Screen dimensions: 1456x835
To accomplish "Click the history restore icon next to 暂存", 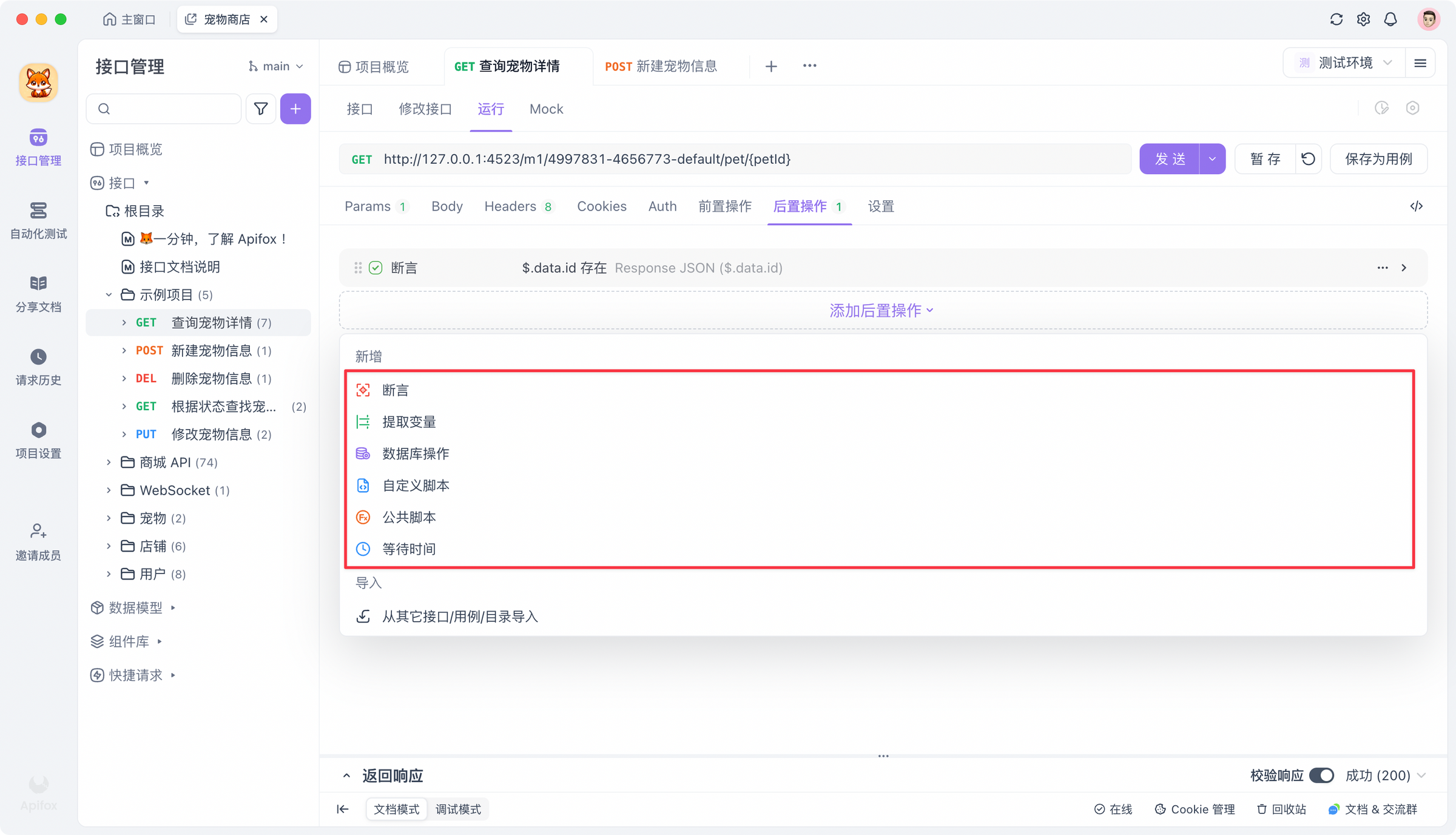I will [1308, 158].
